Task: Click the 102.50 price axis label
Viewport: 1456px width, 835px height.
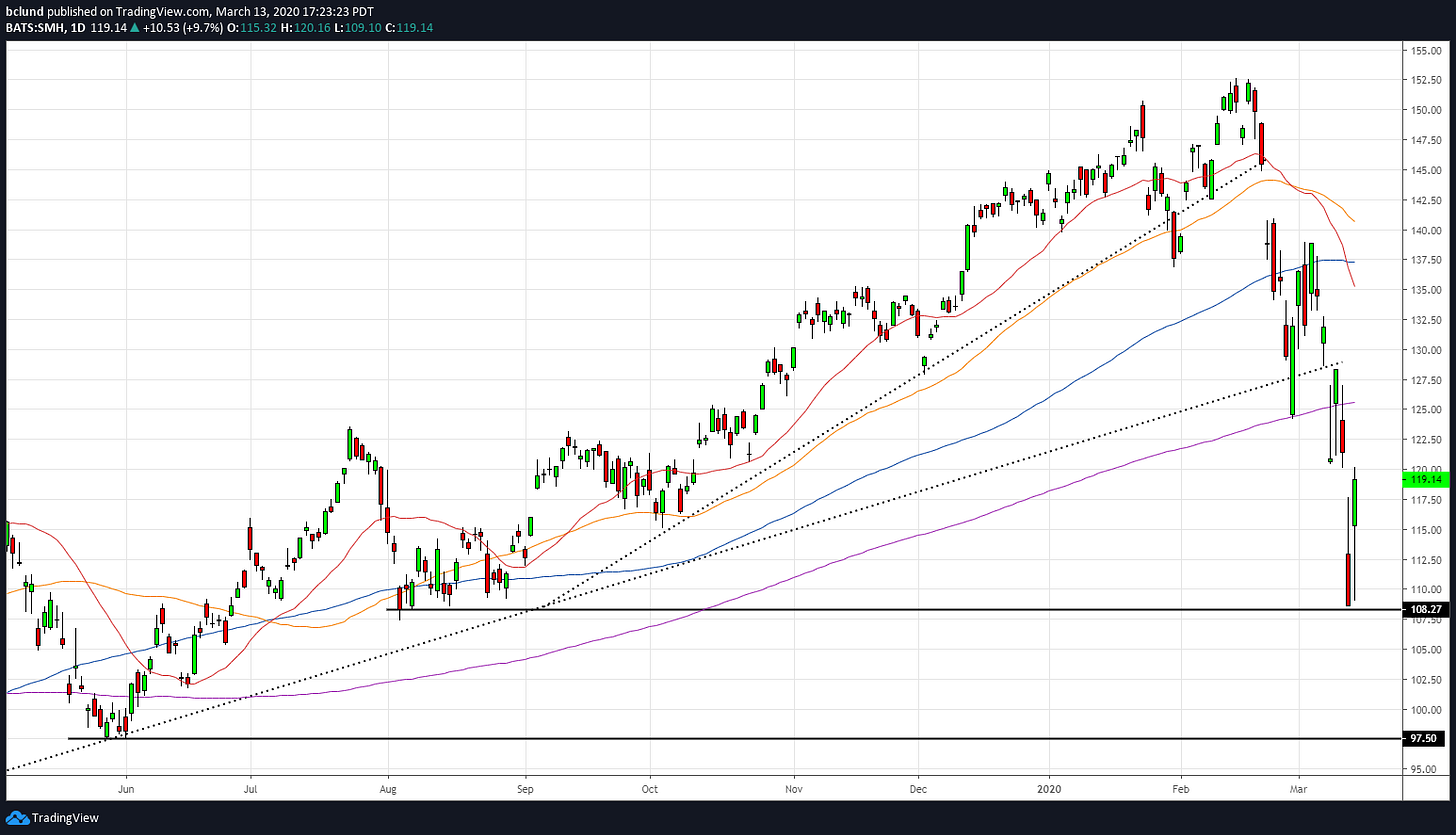Action: coord(1426,680)
